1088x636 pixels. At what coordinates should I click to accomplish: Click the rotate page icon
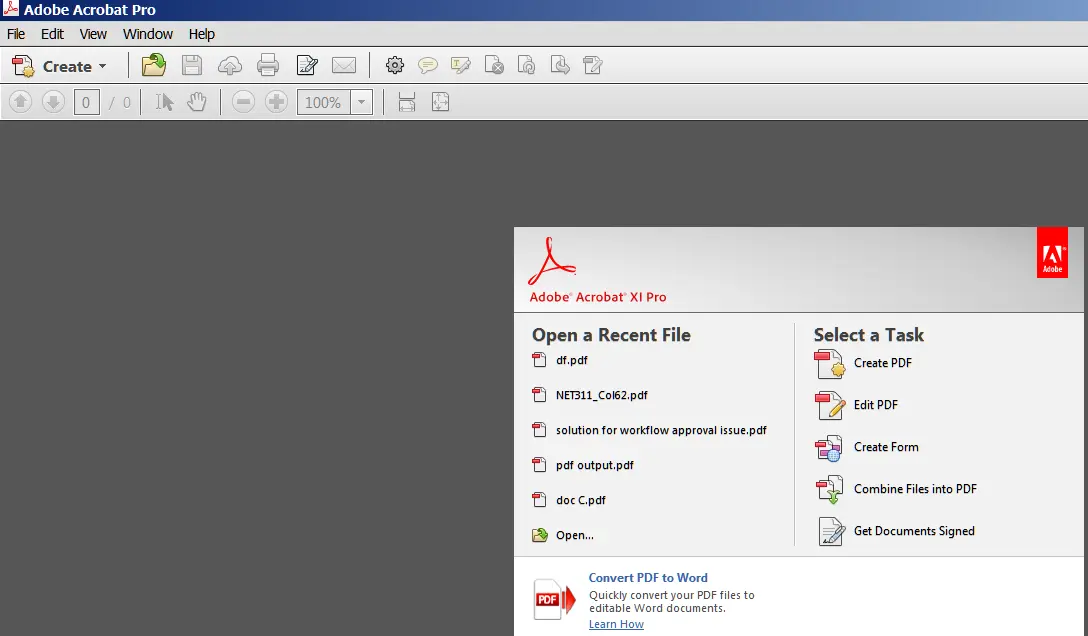pos(527,66)
